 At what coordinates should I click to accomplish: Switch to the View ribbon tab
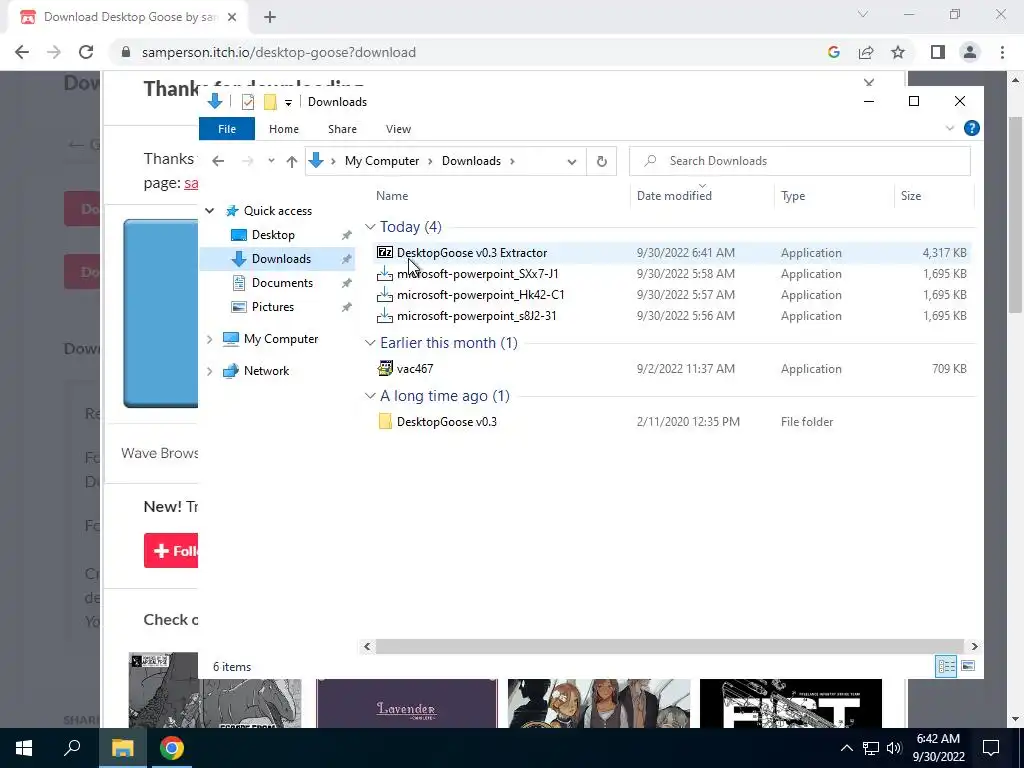[398, 129]
